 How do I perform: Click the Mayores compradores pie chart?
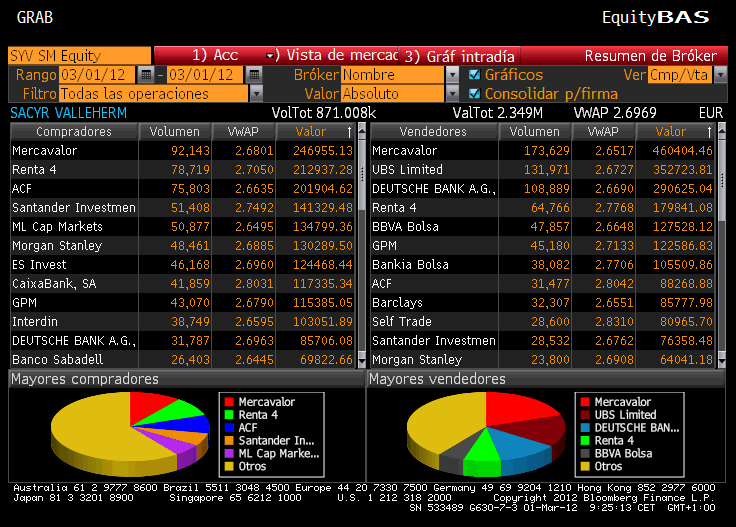point(130,434)
